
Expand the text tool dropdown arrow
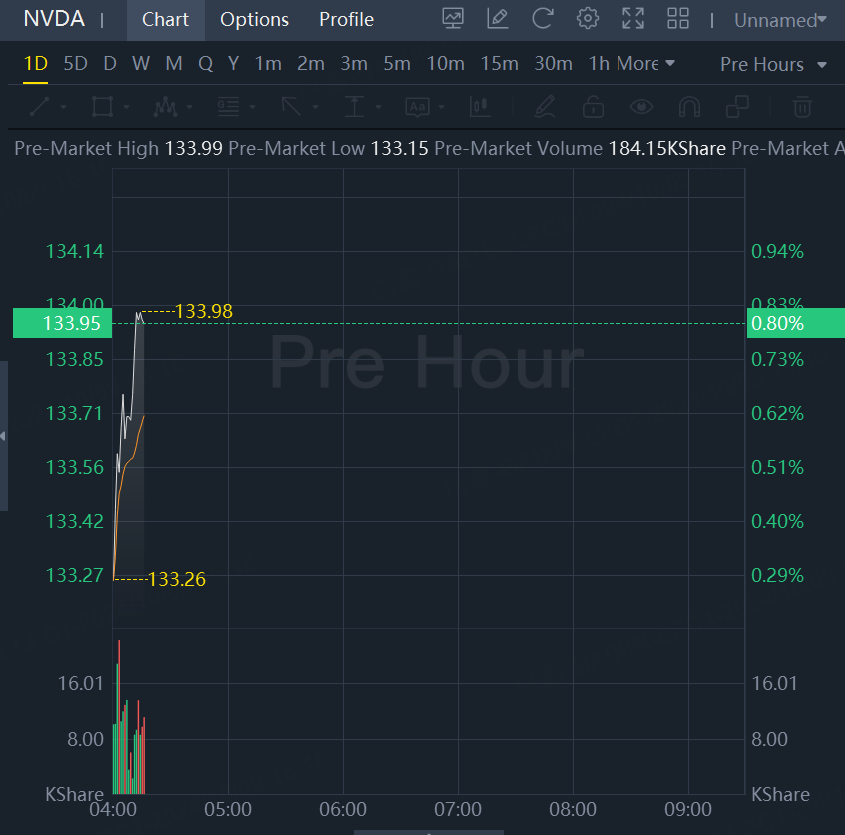pos(442,107)
